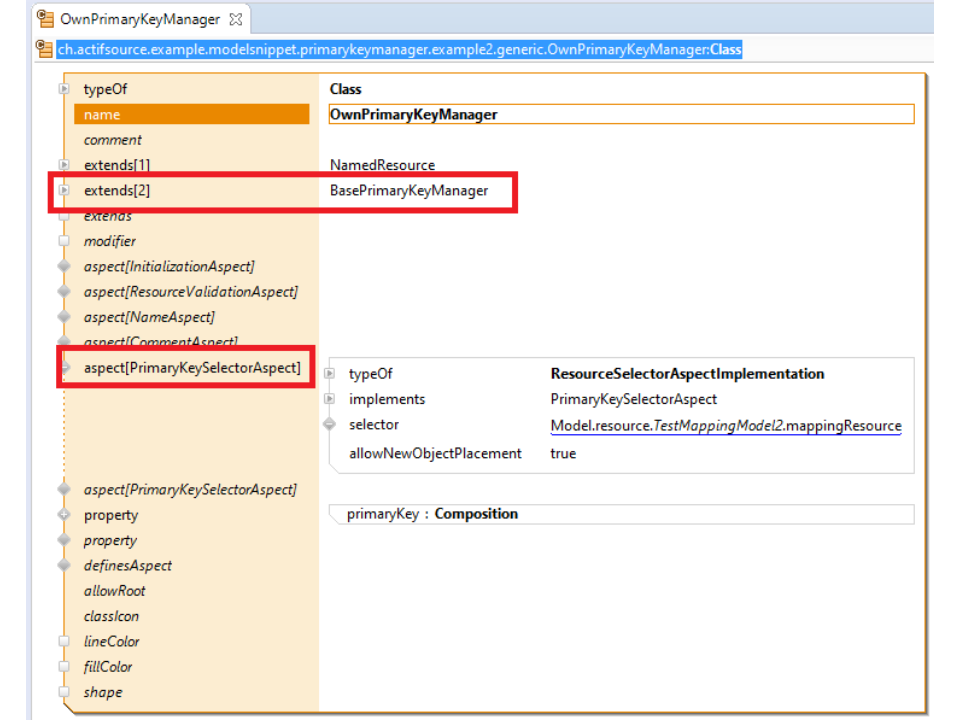The image size is (960, 720).
Task: Click the BasePrimaryKeyManager value
Action: click(409, 190)
